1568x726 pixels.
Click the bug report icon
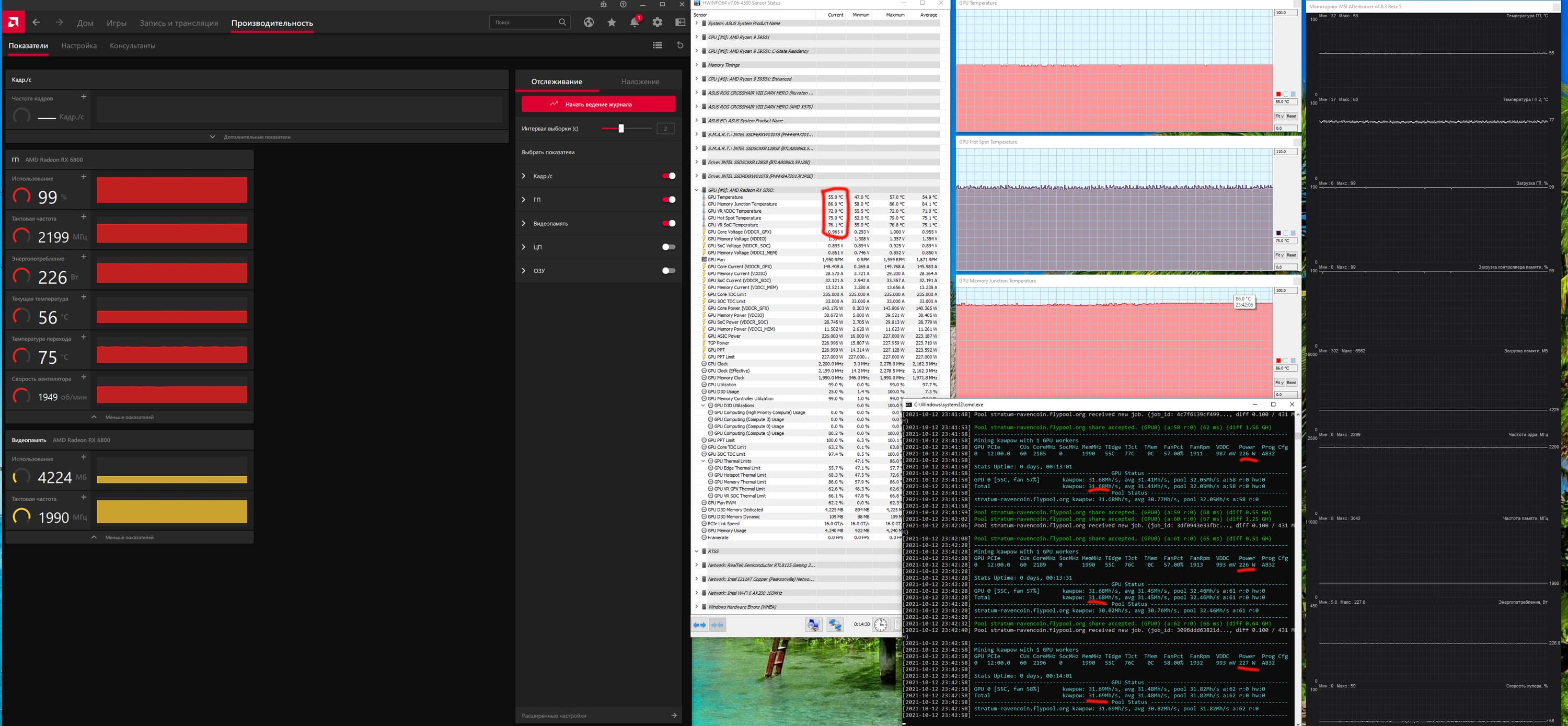pos(603,4)
